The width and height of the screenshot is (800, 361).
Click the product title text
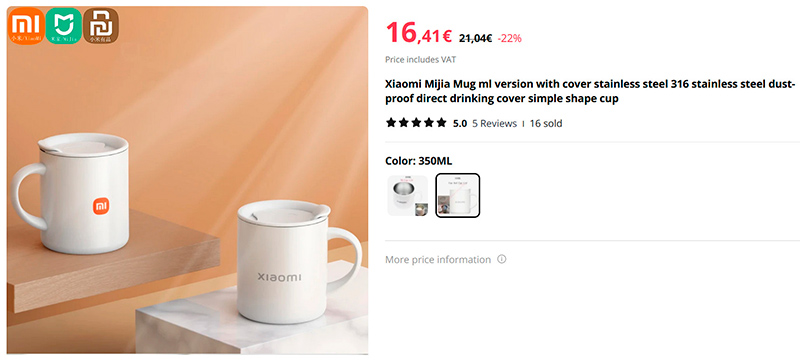pos(590,91)
